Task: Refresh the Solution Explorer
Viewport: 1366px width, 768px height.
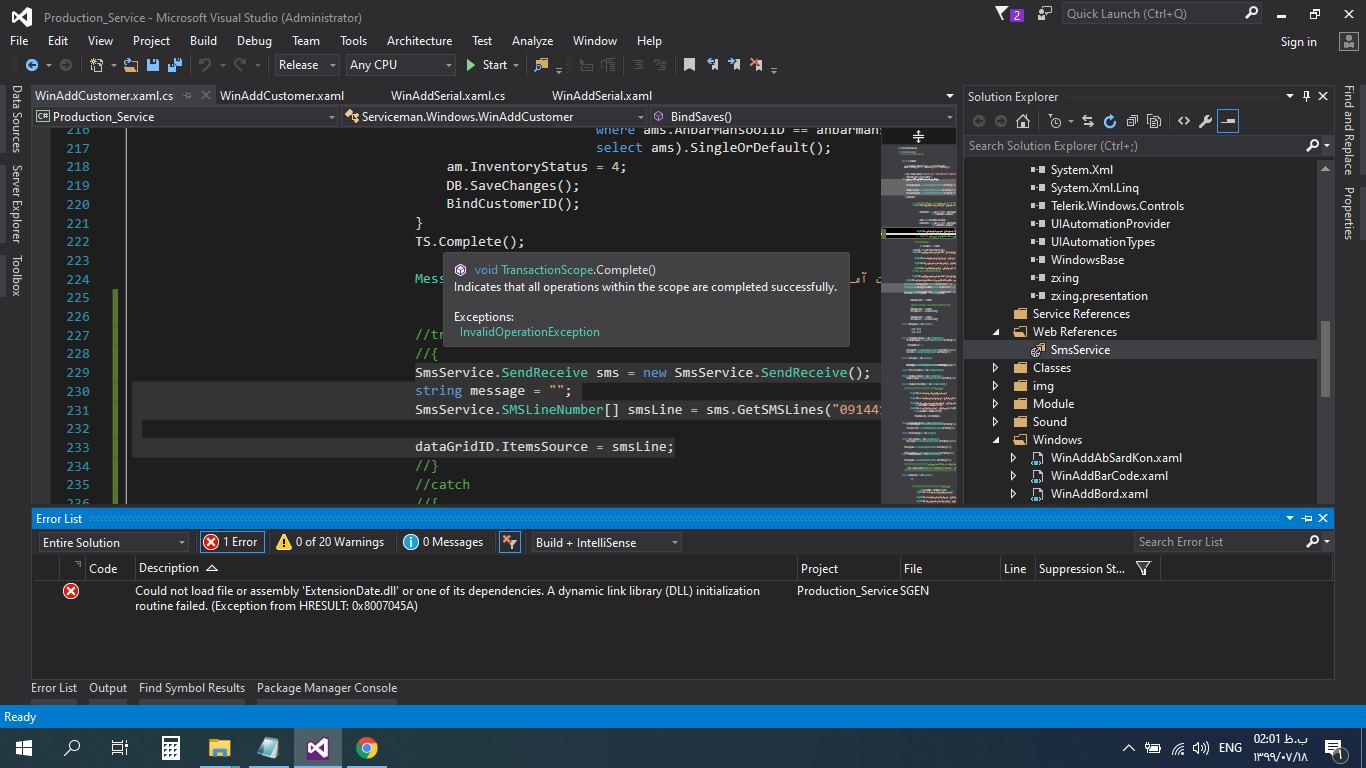Action: point(1110,121)
